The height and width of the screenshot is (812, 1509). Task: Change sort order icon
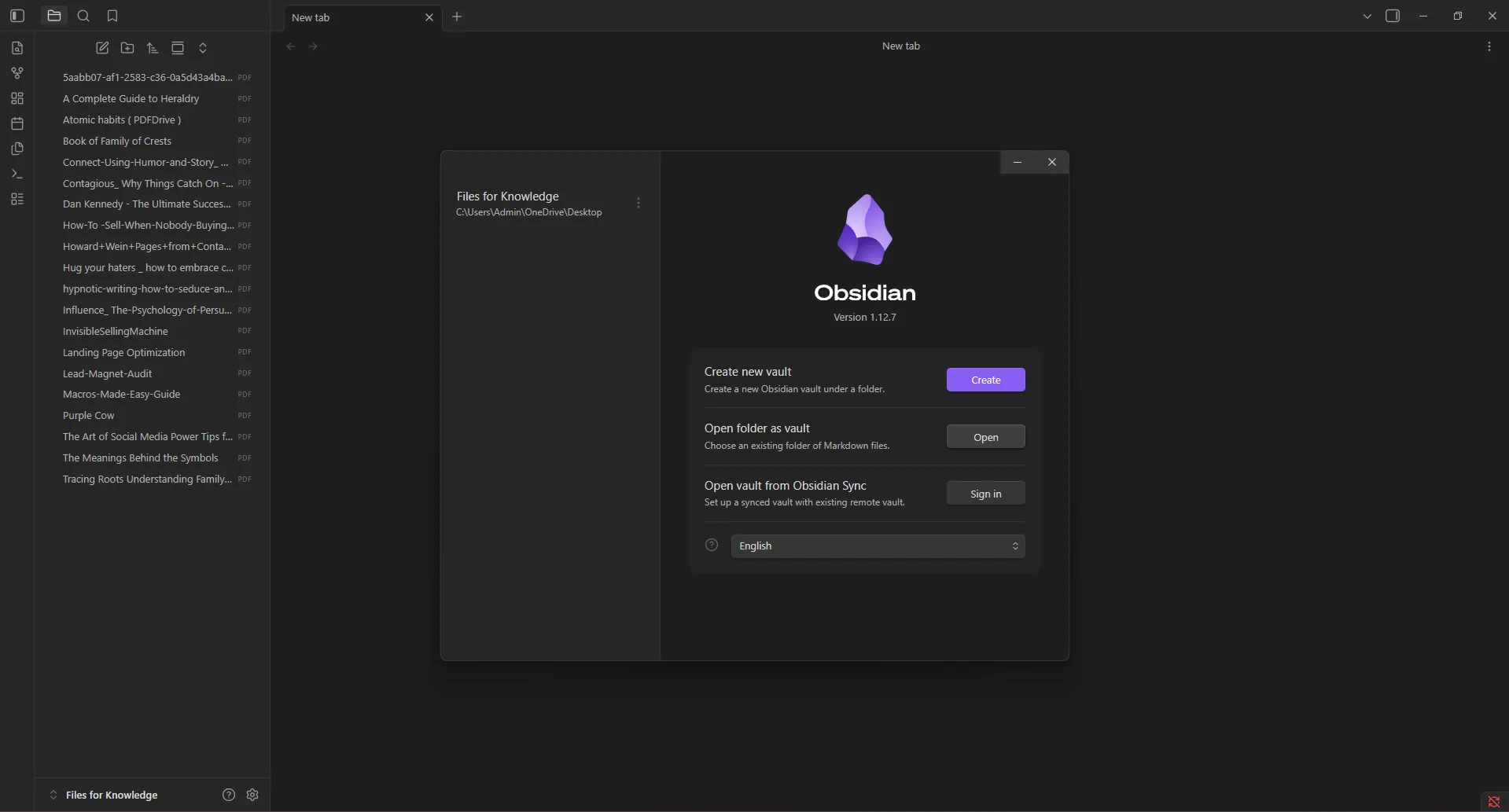point(153,48)
